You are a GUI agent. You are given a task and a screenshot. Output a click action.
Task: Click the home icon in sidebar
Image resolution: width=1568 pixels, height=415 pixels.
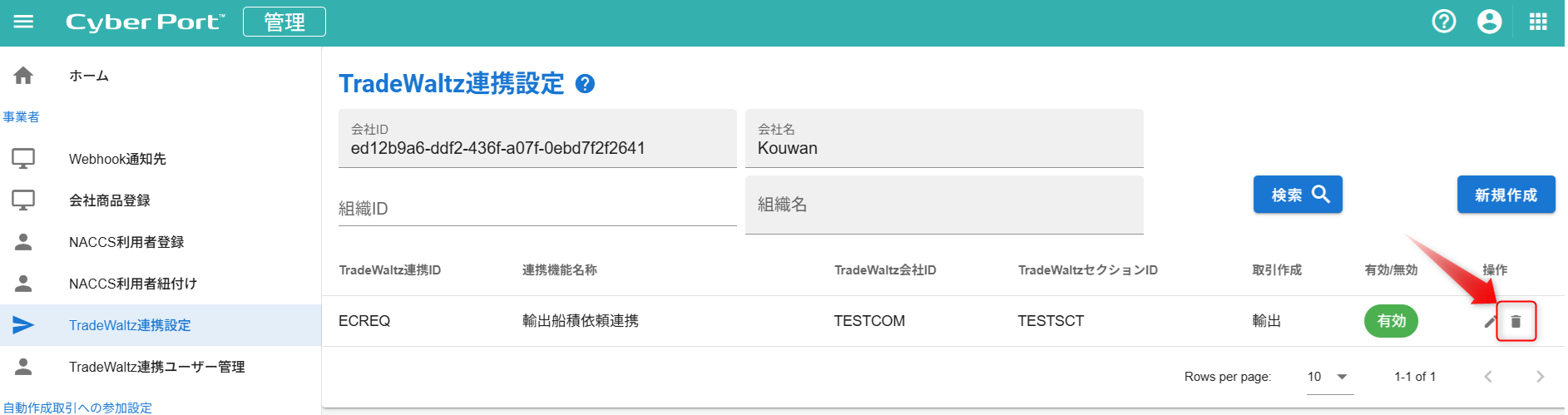point(23,76)
